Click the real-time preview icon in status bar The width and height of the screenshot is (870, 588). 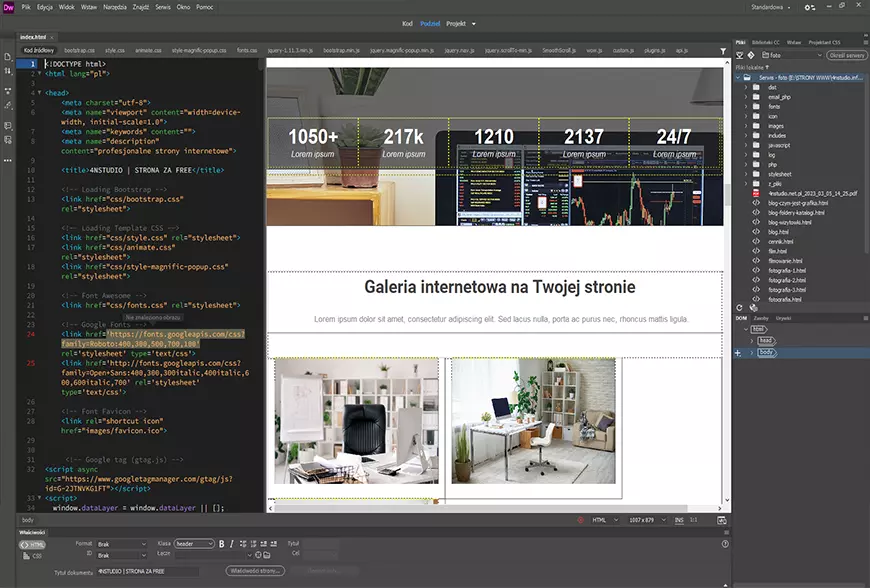pos(722,520)
